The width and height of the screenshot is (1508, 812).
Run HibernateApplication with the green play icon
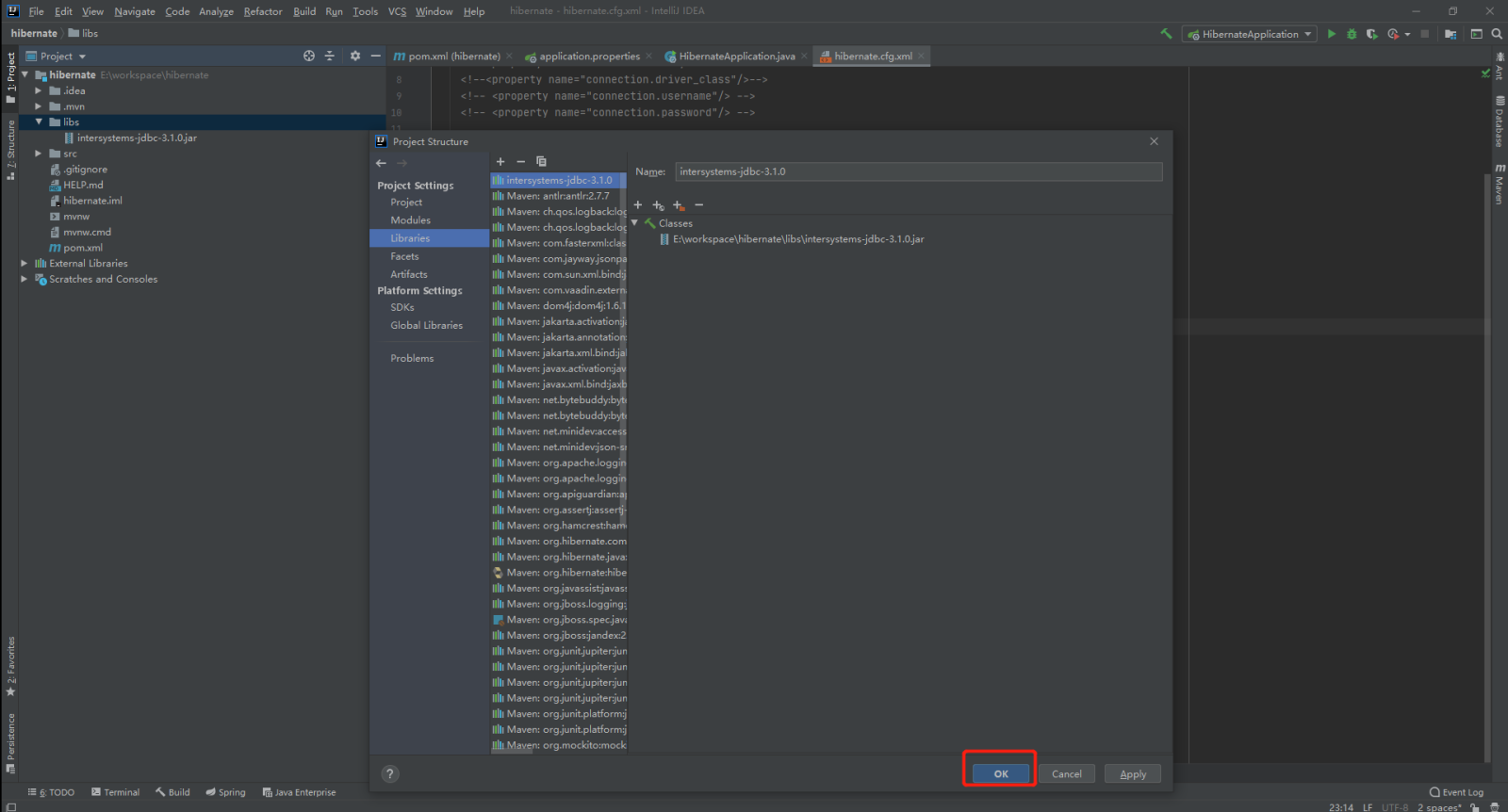click(1332, 34)
